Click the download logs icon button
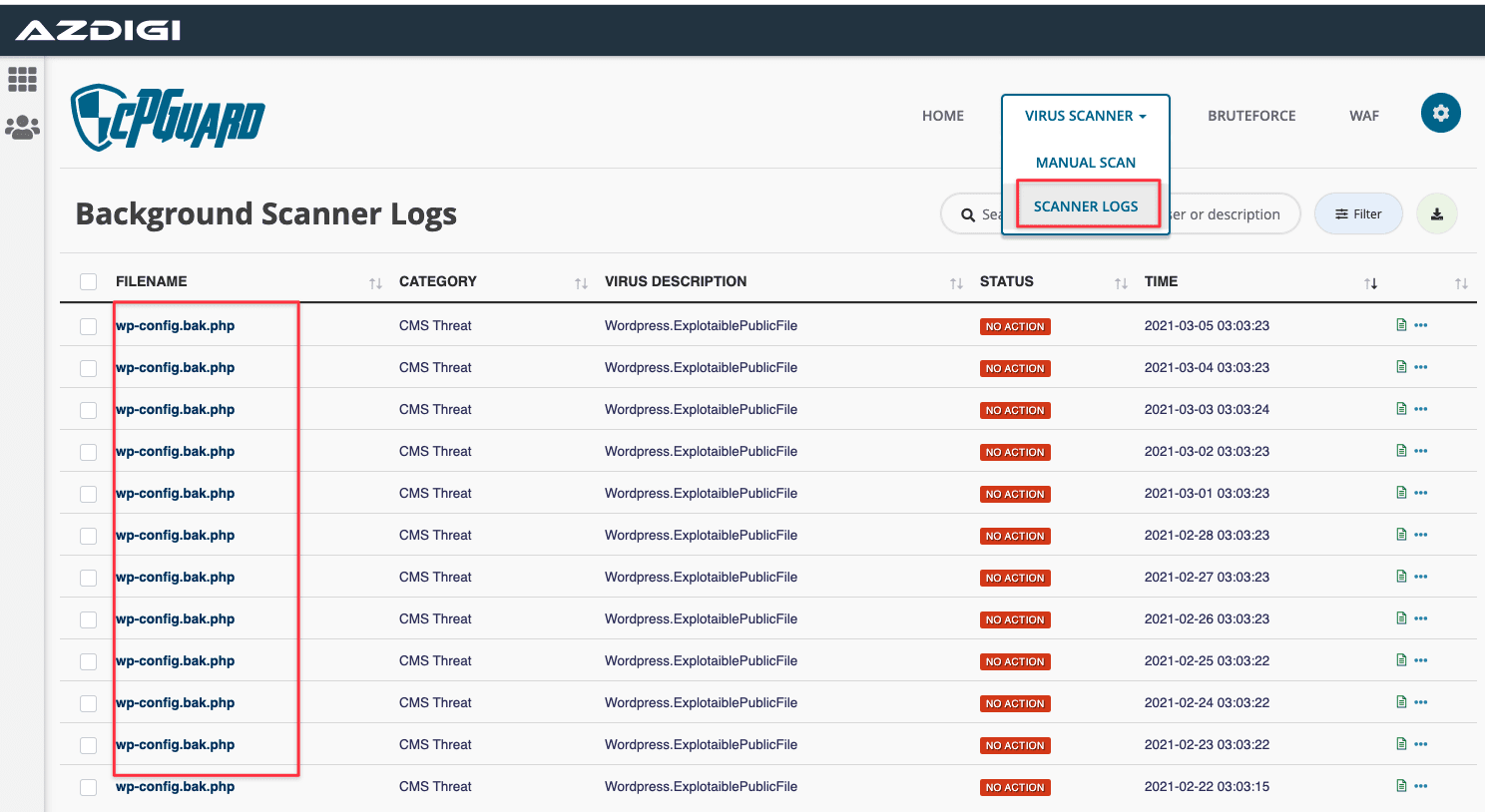 pos(1436,214)
